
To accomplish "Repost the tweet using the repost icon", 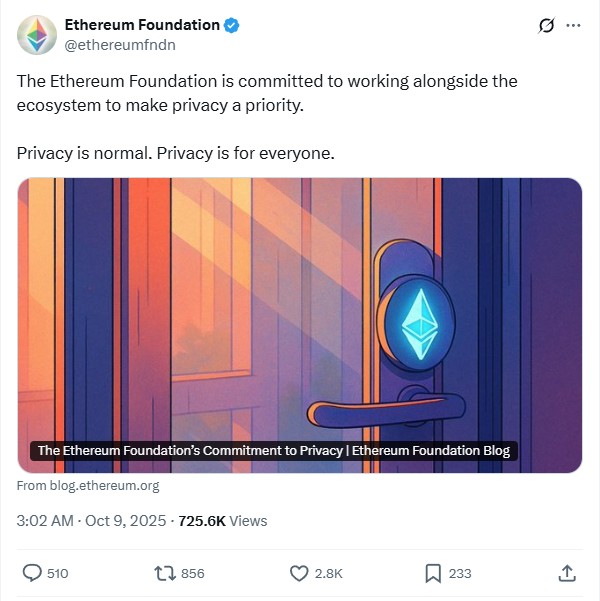I will [x=164, y=573].
